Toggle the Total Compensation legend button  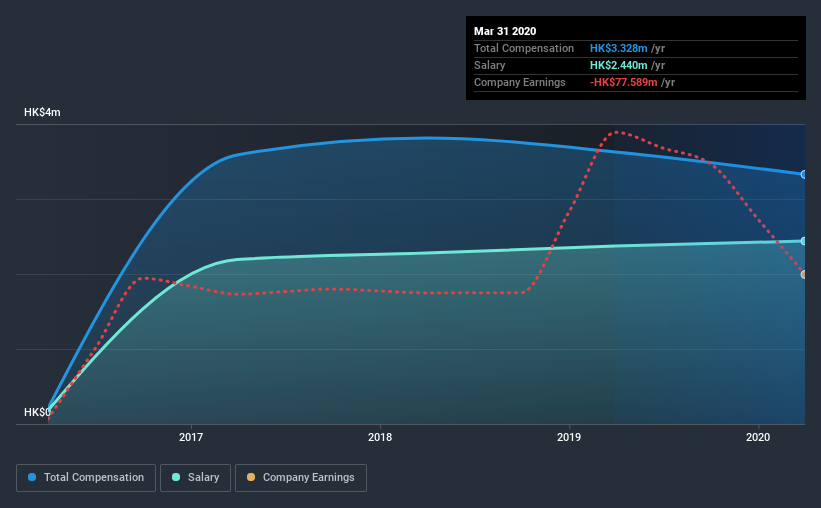(86, 478)
